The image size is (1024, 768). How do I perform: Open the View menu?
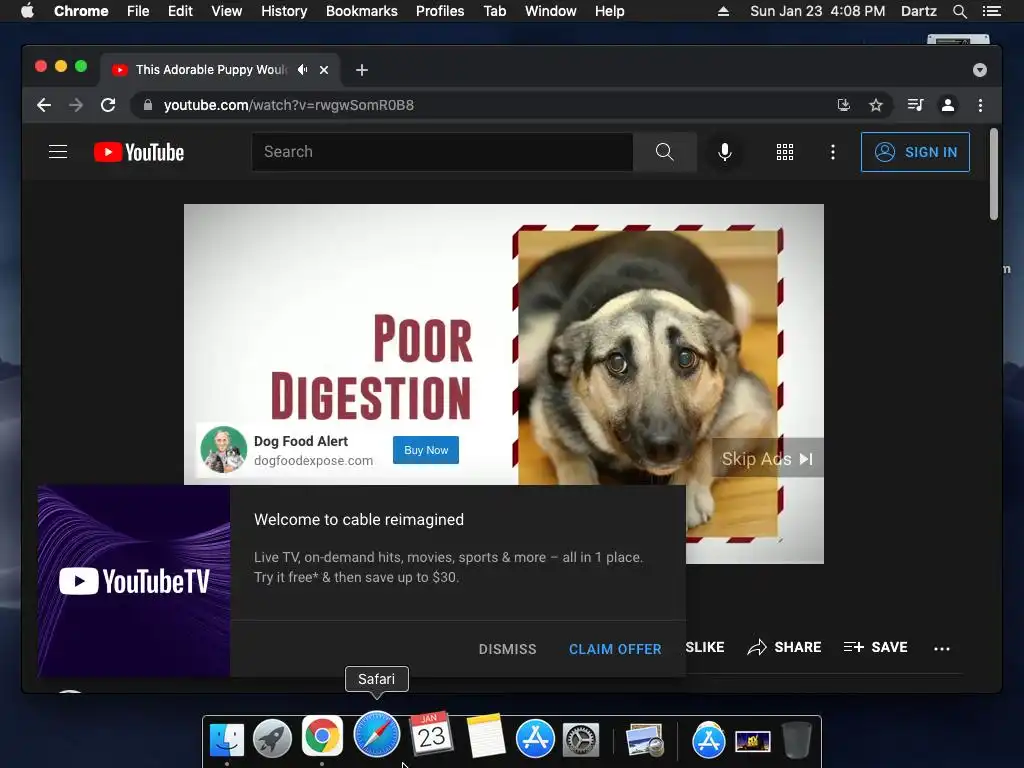pyautogui.click(x=227, y=11)
